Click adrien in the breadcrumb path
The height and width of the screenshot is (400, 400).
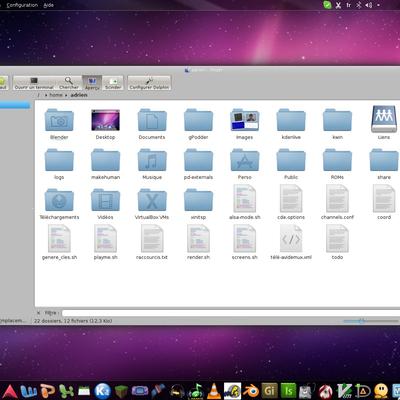click(79, 95)
